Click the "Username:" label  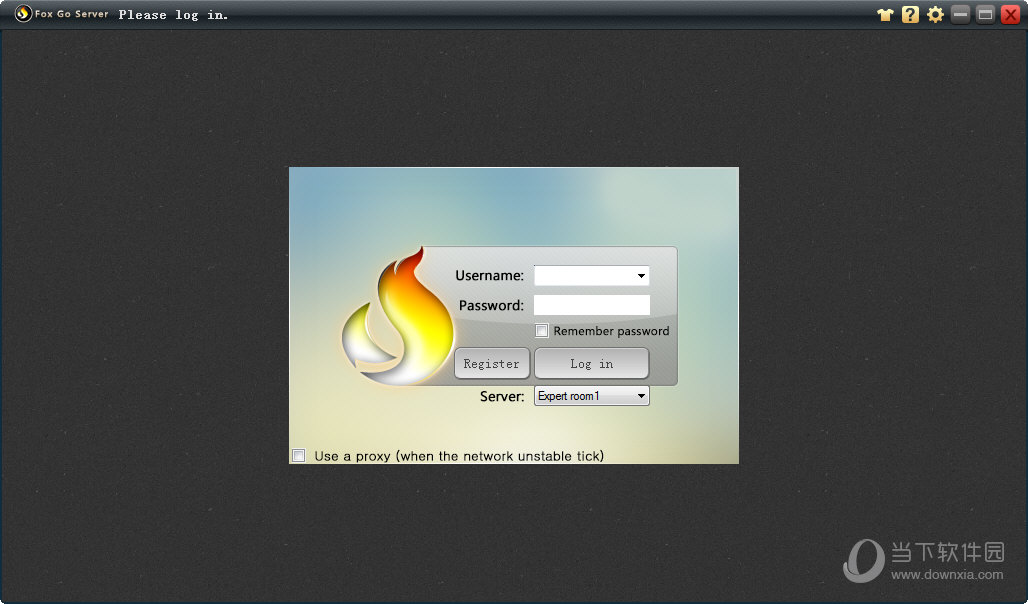(x=490, y=275)
